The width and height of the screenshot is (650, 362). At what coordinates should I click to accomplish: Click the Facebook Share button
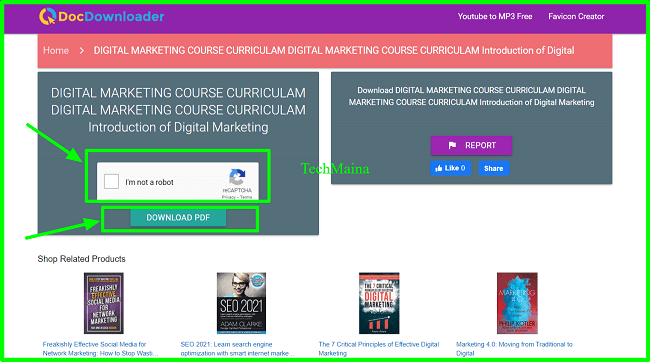(494, 168)
